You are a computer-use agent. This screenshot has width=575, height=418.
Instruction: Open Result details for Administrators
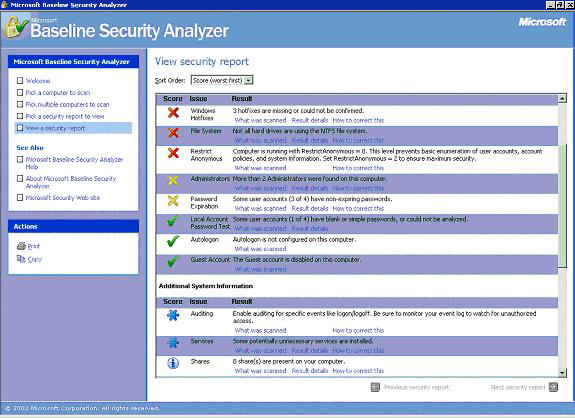click(310, 188)
